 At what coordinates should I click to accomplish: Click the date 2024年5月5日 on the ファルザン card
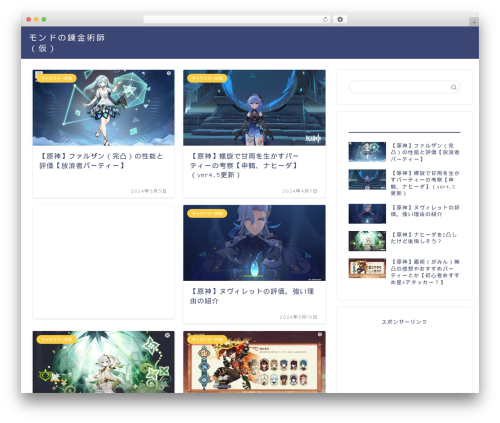[148, 191]
